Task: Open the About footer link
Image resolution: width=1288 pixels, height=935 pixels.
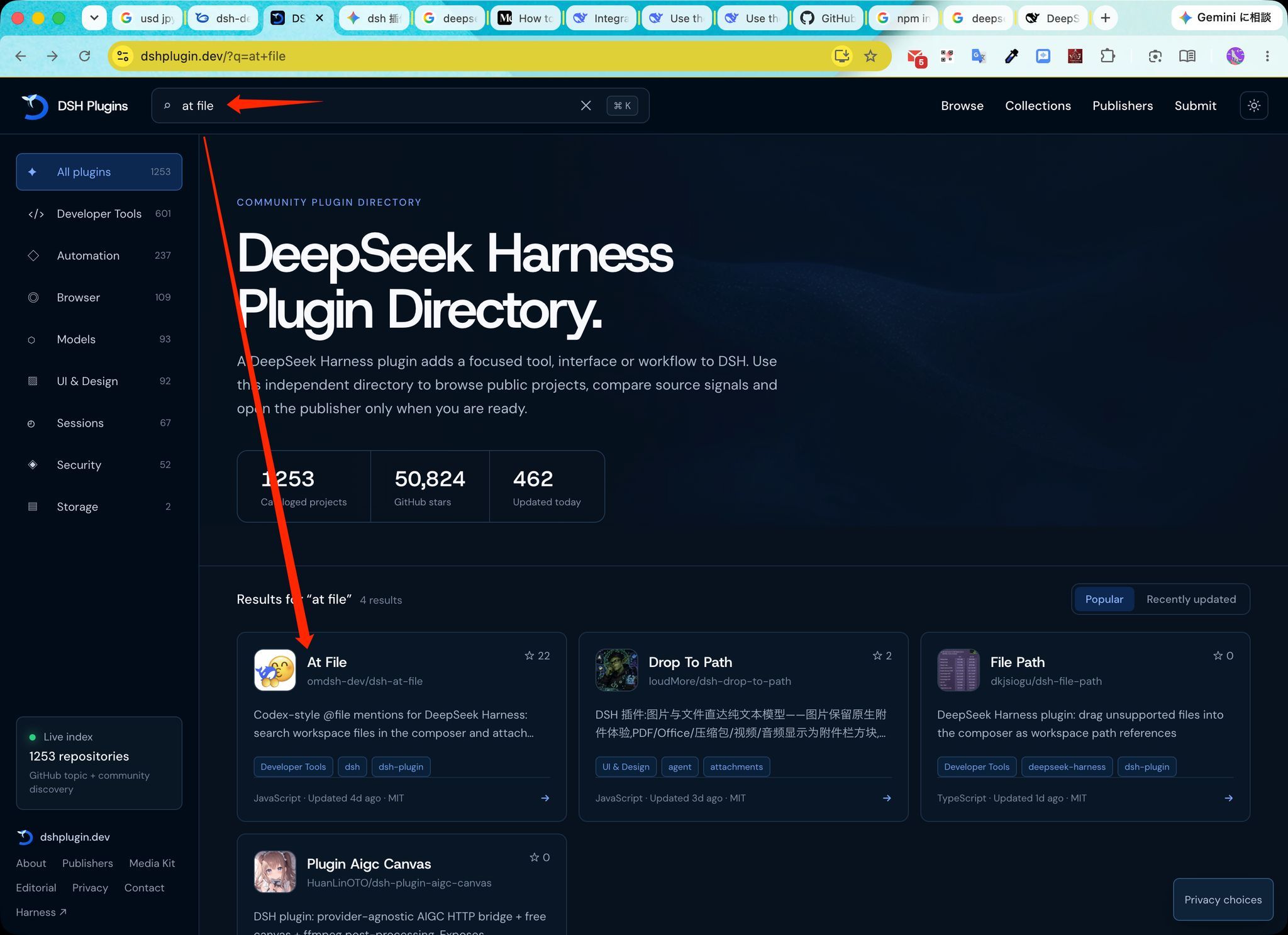Action: coord(31,863)
